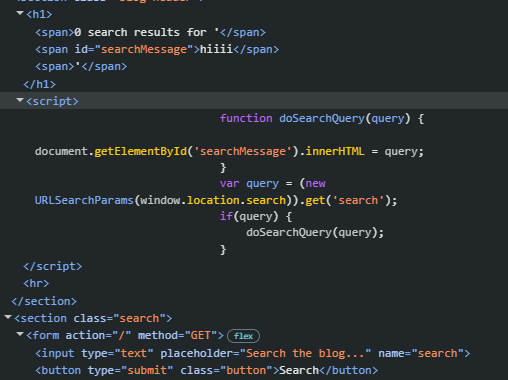
Task: Click the 'hiiii' text inside searchMessage span
Action: coord(216,49)
